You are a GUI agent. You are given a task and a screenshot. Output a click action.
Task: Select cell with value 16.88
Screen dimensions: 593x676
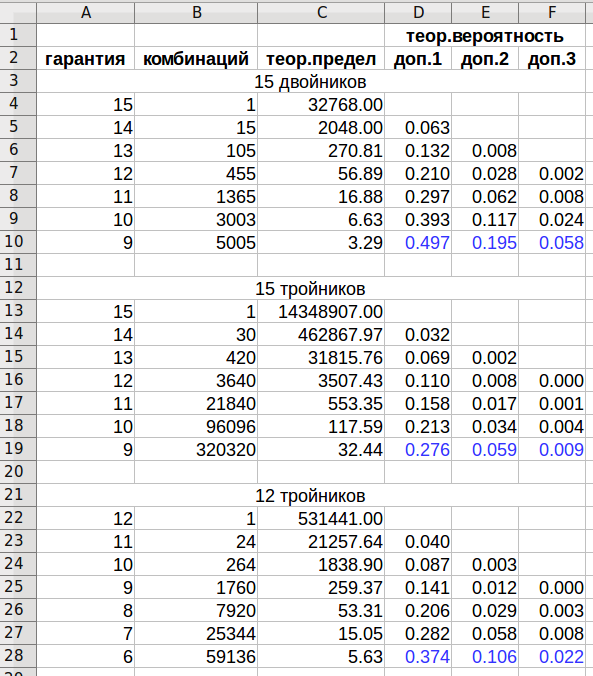tap(321, 197)
